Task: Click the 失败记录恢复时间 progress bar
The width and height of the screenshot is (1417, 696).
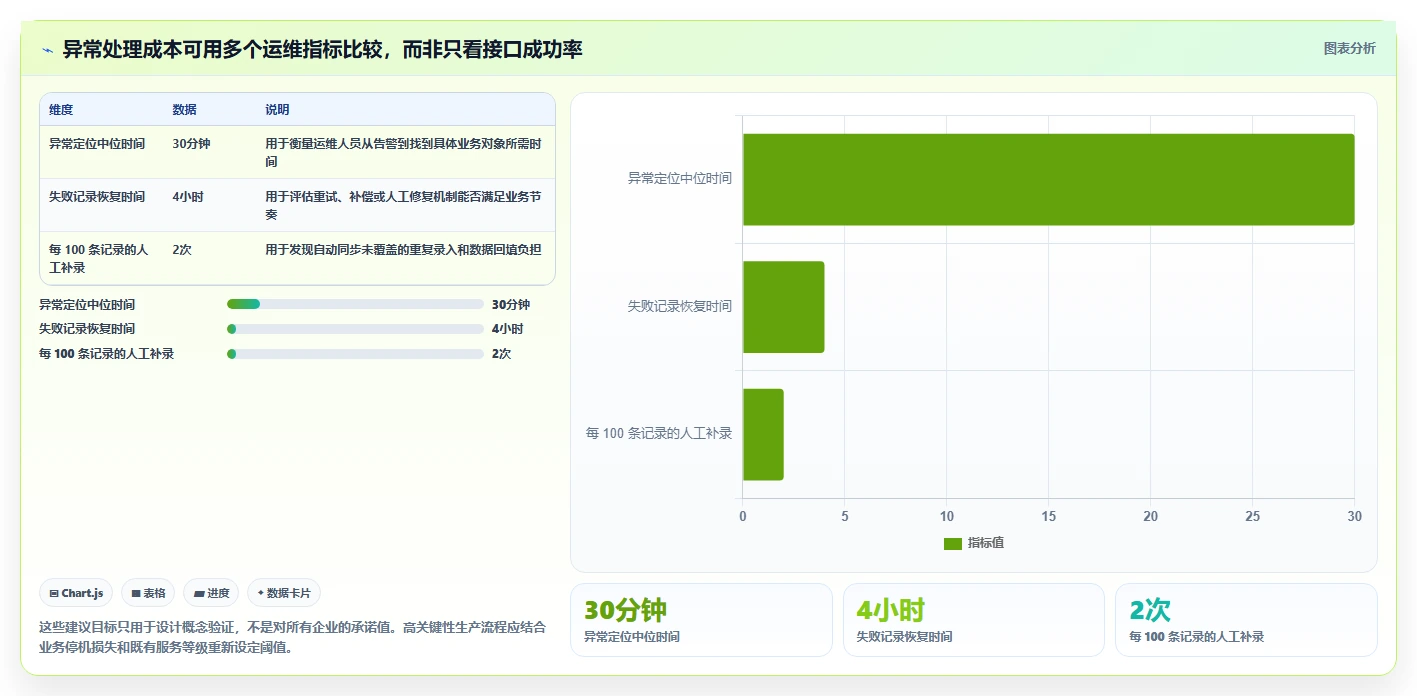Action: 355,329
